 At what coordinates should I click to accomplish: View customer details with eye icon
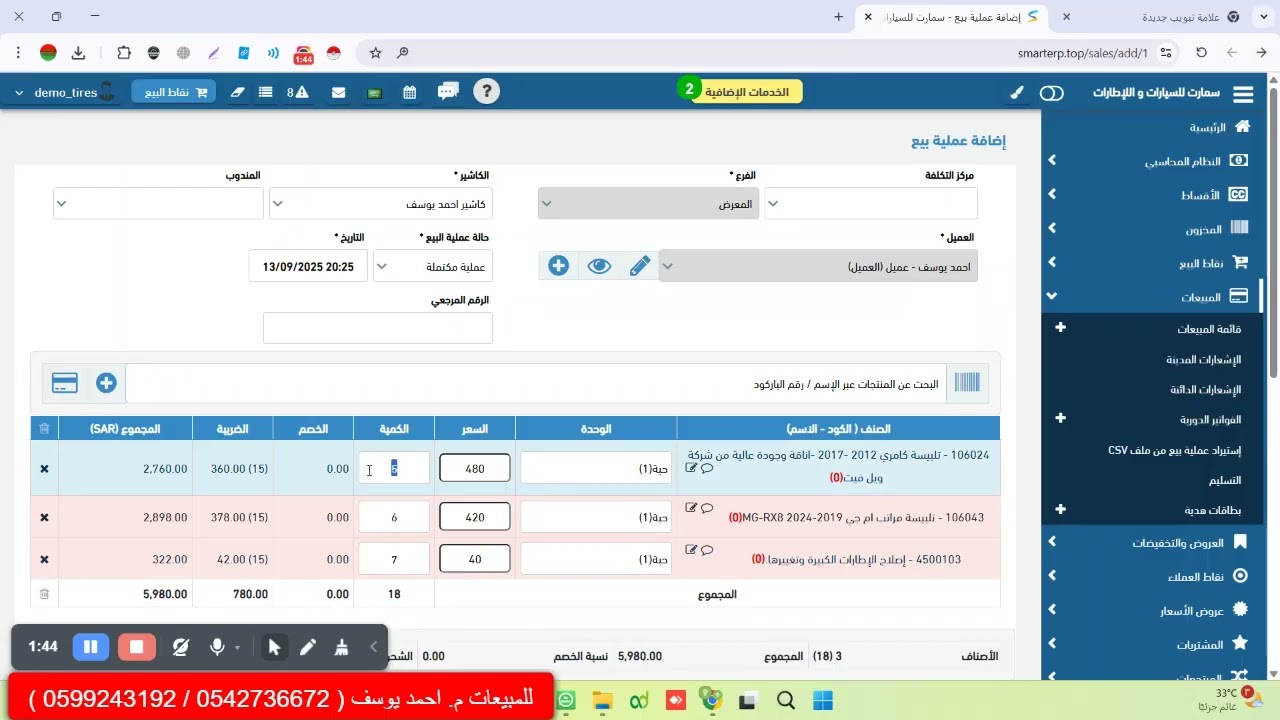[599, 266]
